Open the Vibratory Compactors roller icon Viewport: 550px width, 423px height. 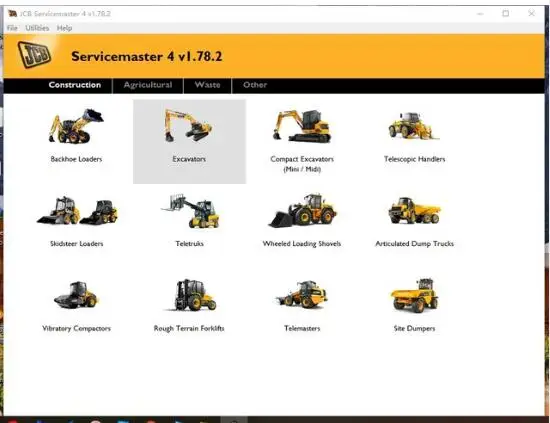click(76, 295)
